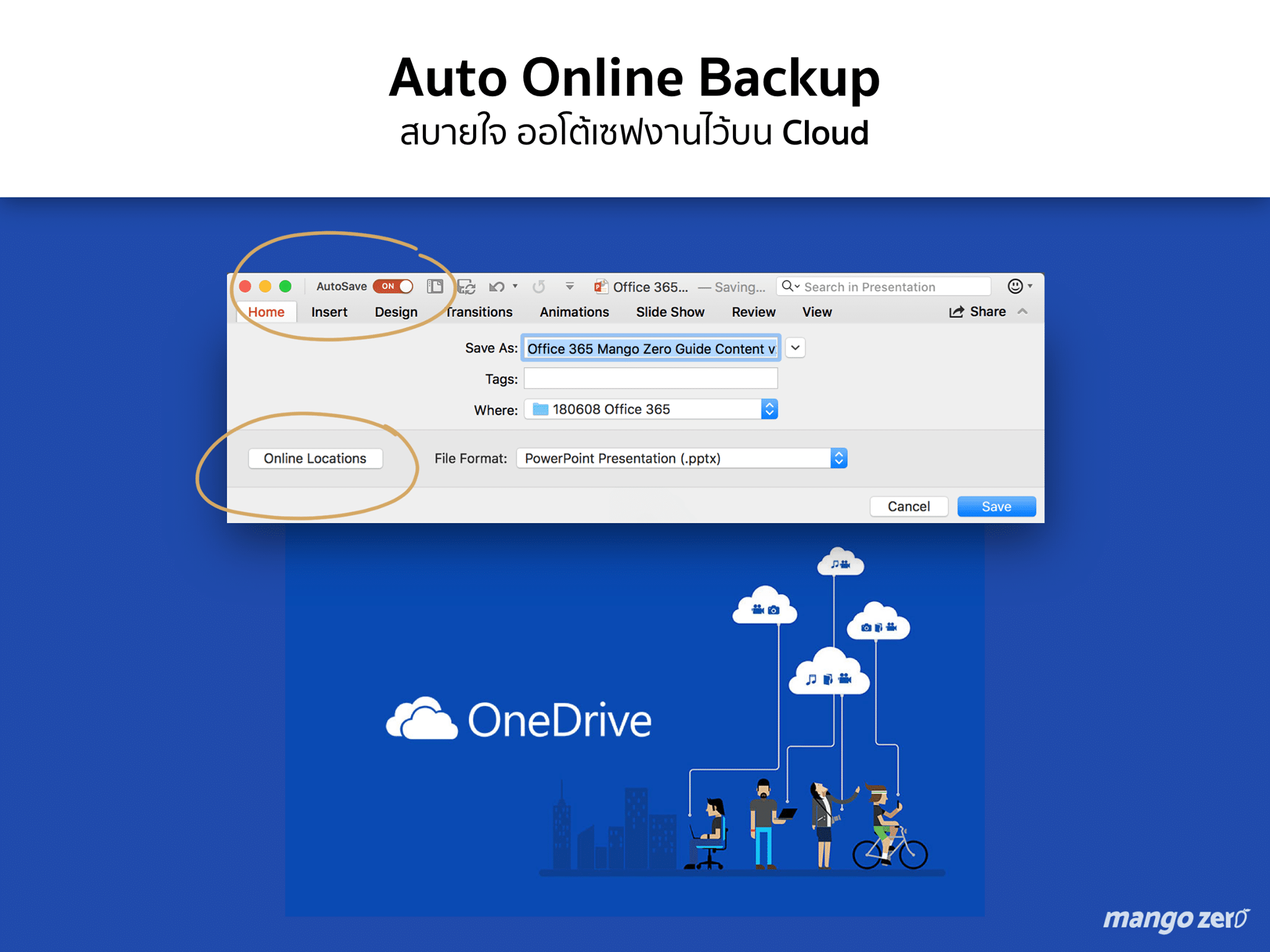The width and height of the screenshot is (1270, 952).
Task: Click the templates layout icon beside AutoSave
Action: pyautogui.click(x=435, y=286)
